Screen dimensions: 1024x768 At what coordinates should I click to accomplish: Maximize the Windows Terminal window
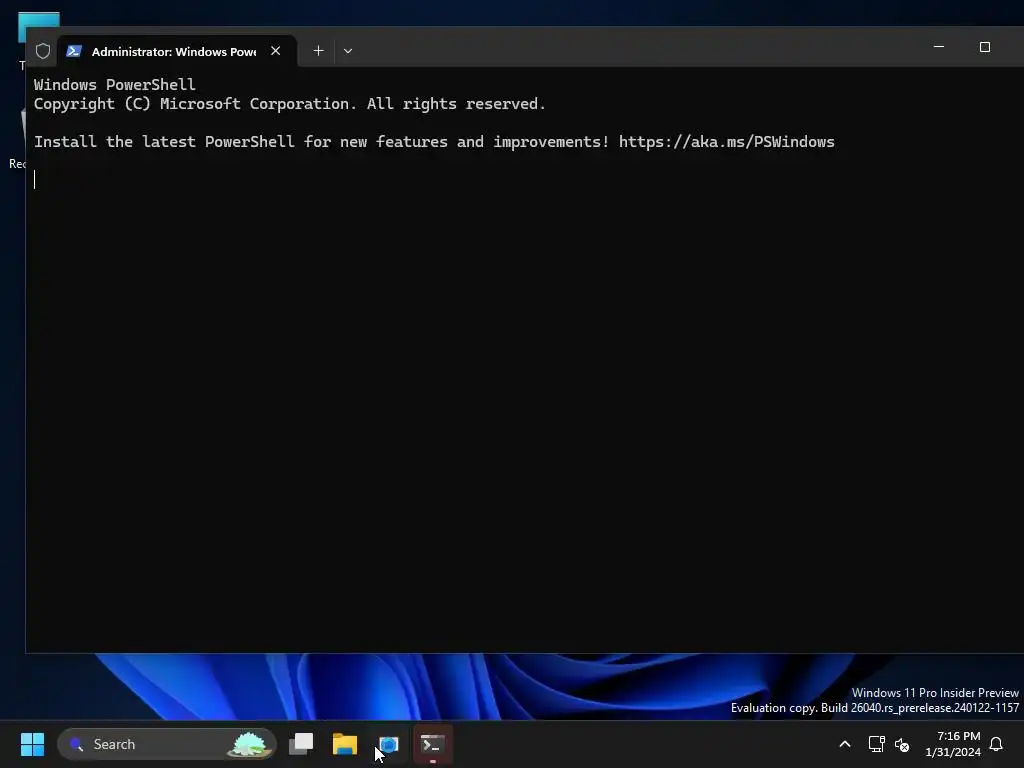point(985,47)
